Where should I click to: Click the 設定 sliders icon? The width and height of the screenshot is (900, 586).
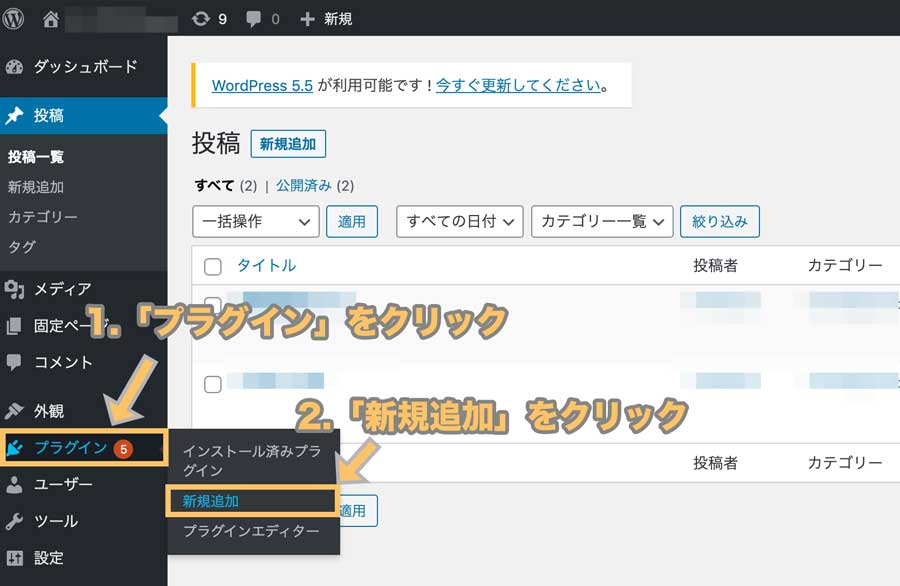(14, 558)
